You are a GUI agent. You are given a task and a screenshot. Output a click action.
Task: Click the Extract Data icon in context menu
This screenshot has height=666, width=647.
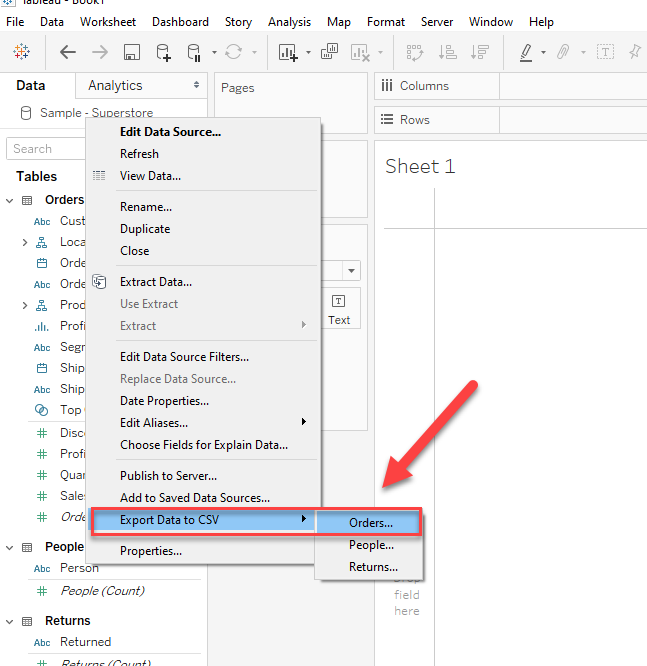(99, 282)
